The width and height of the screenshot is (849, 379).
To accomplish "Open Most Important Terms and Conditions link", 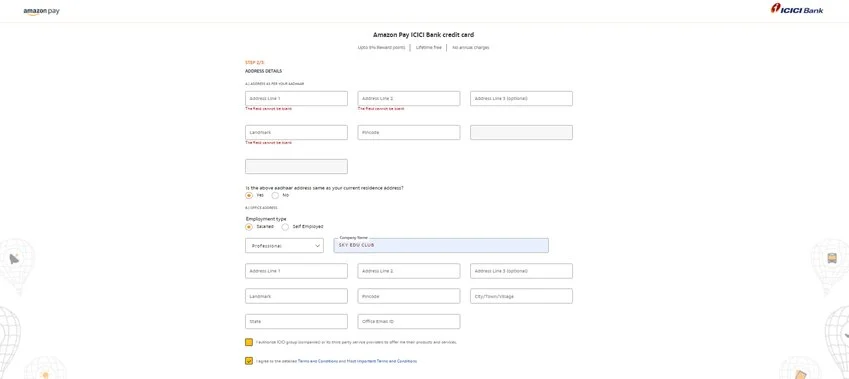I will [382, 361].
